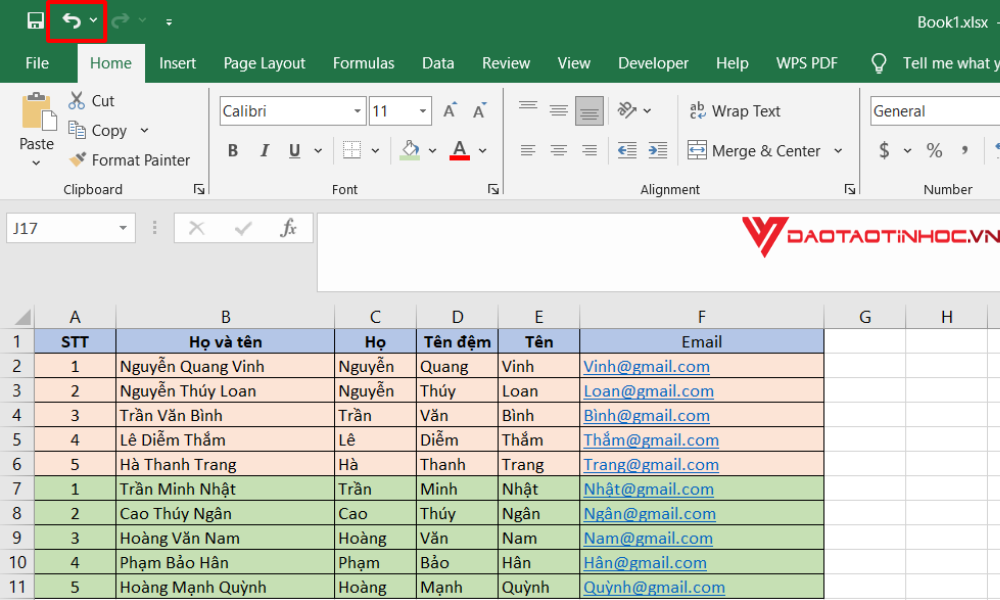Switch to the Formulas ribbon tab
This screenshot has height=600, width=1000.
(x=363, y=63)
